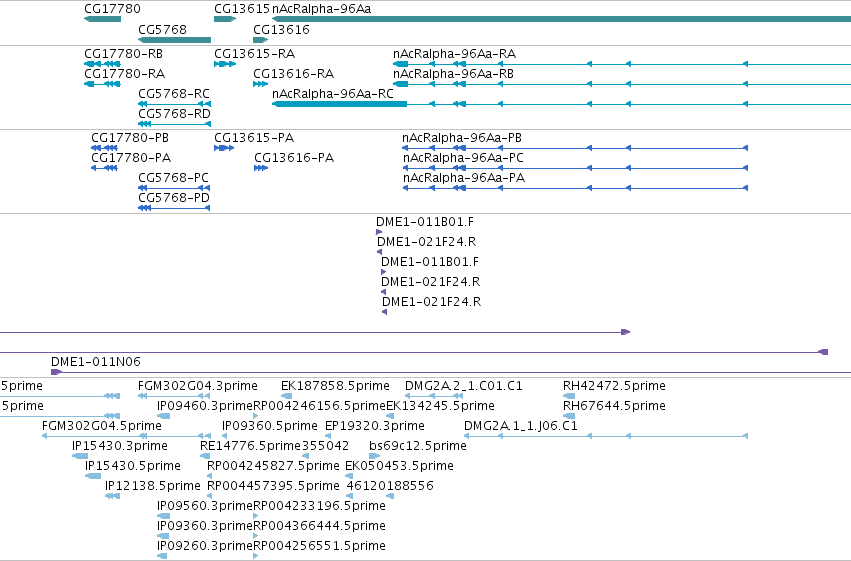Click transcript nAcRalpha-96Aa-RC
Screen dimensions: 851x561
333,94
